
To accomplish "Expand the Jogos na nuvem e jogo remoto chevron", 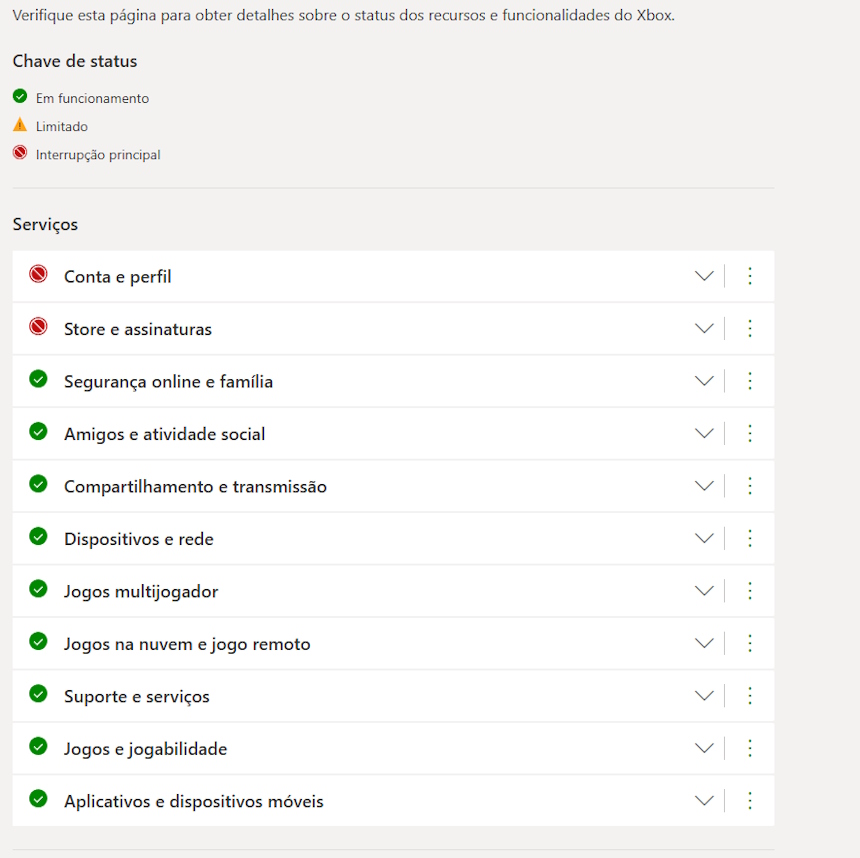I will tap(704, 644).
